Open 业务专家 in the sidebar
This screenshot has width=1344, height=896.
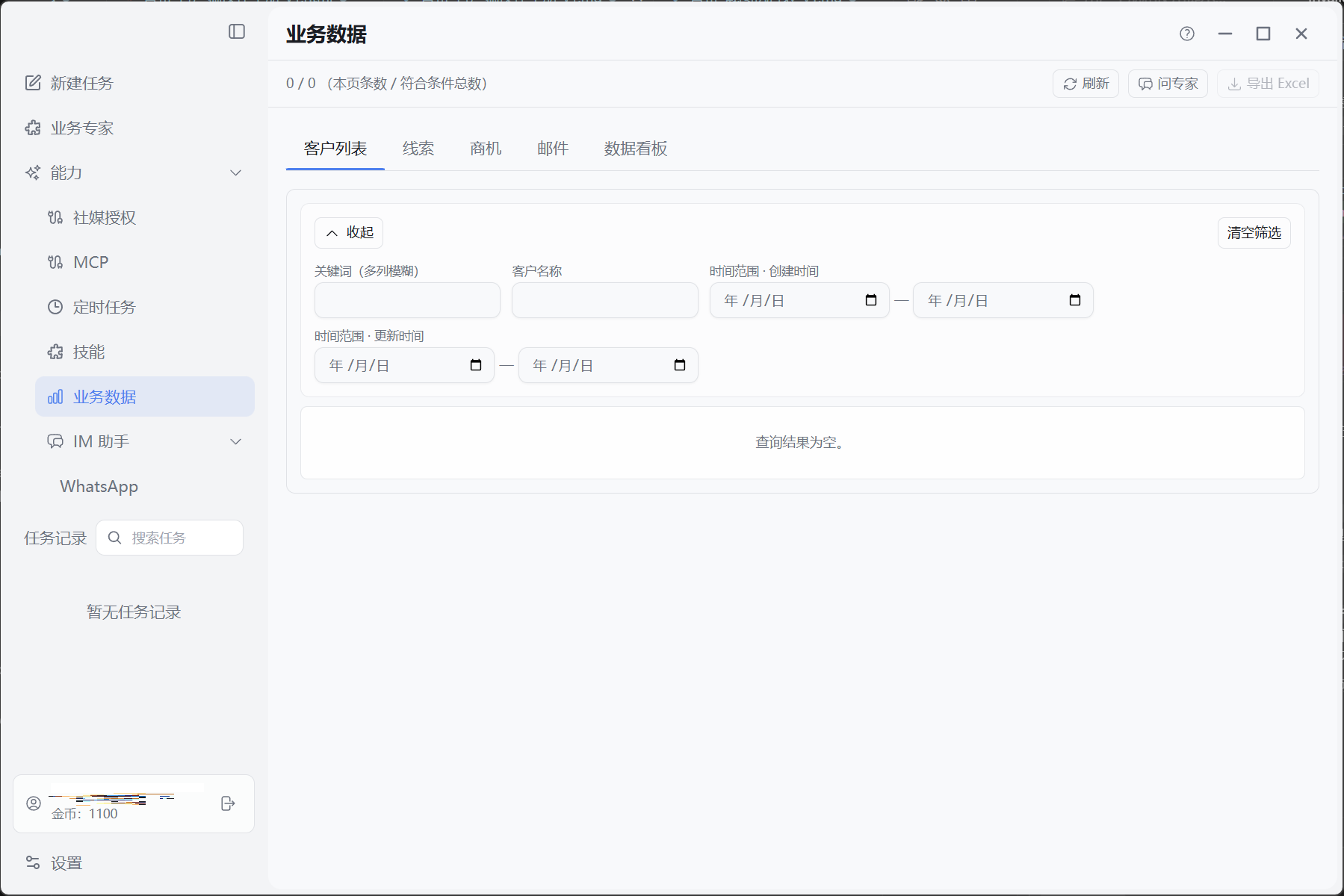[81, 128]
